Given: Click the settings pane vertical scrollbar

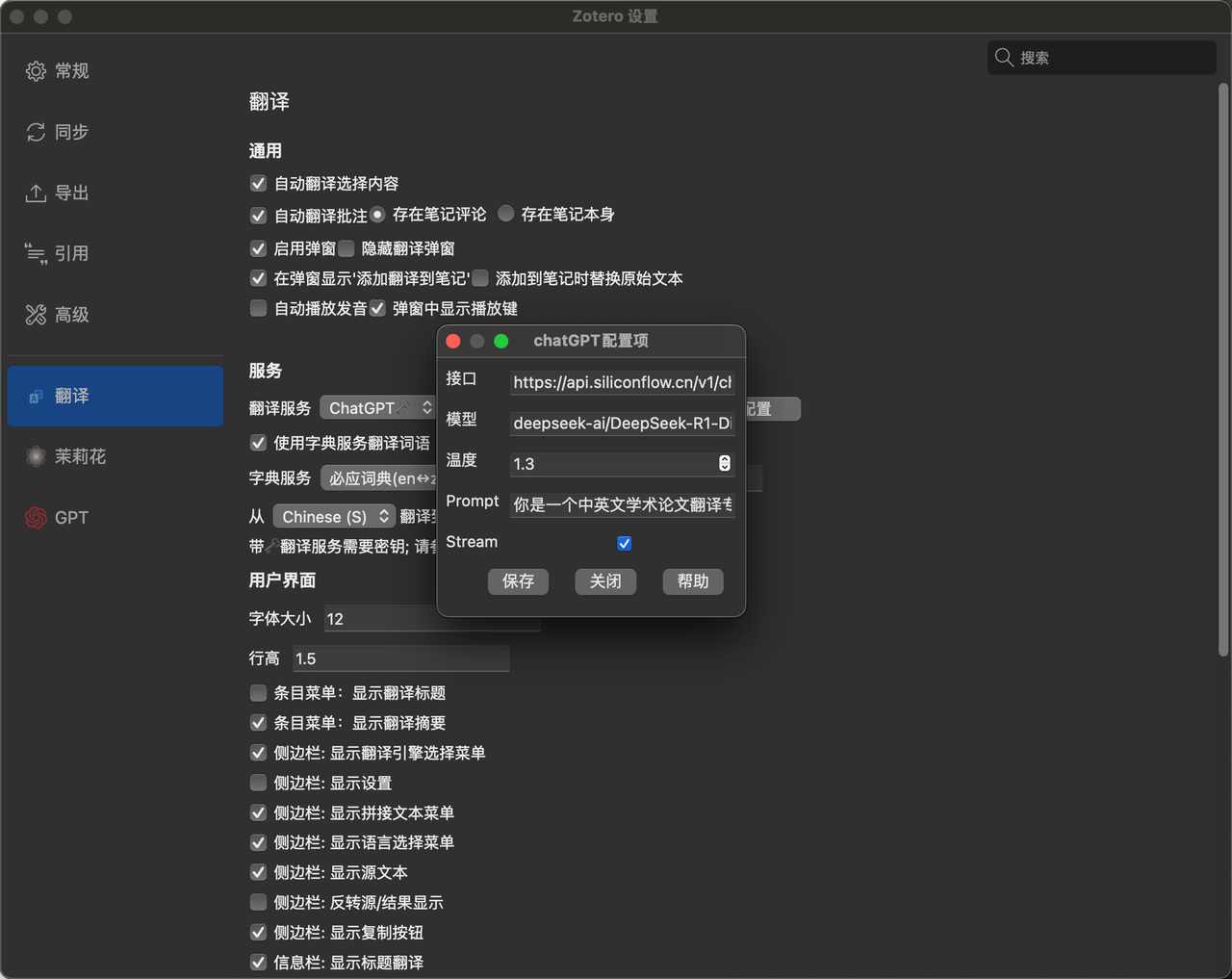Looking at the screenshot, I should click(x=1223, y=370).
